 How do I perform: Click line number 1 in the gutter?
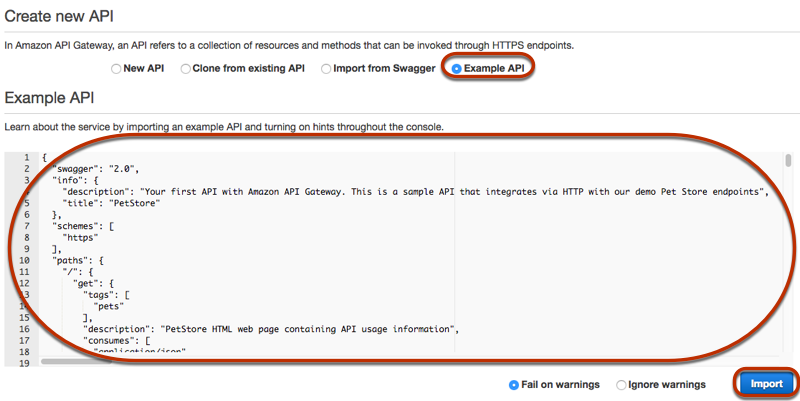(27, 158)
